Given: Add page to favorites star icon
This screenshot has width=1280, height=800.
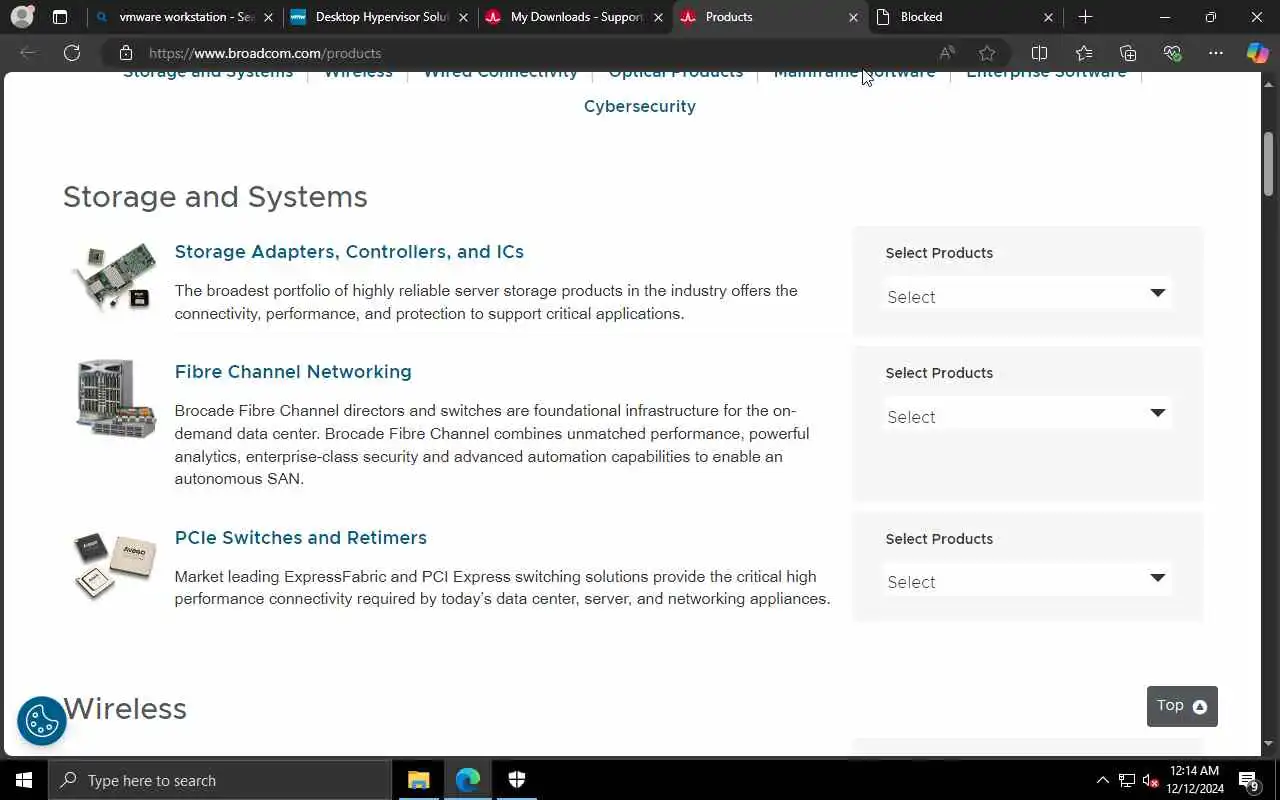Looking at the screenshot, I should 987,53.
